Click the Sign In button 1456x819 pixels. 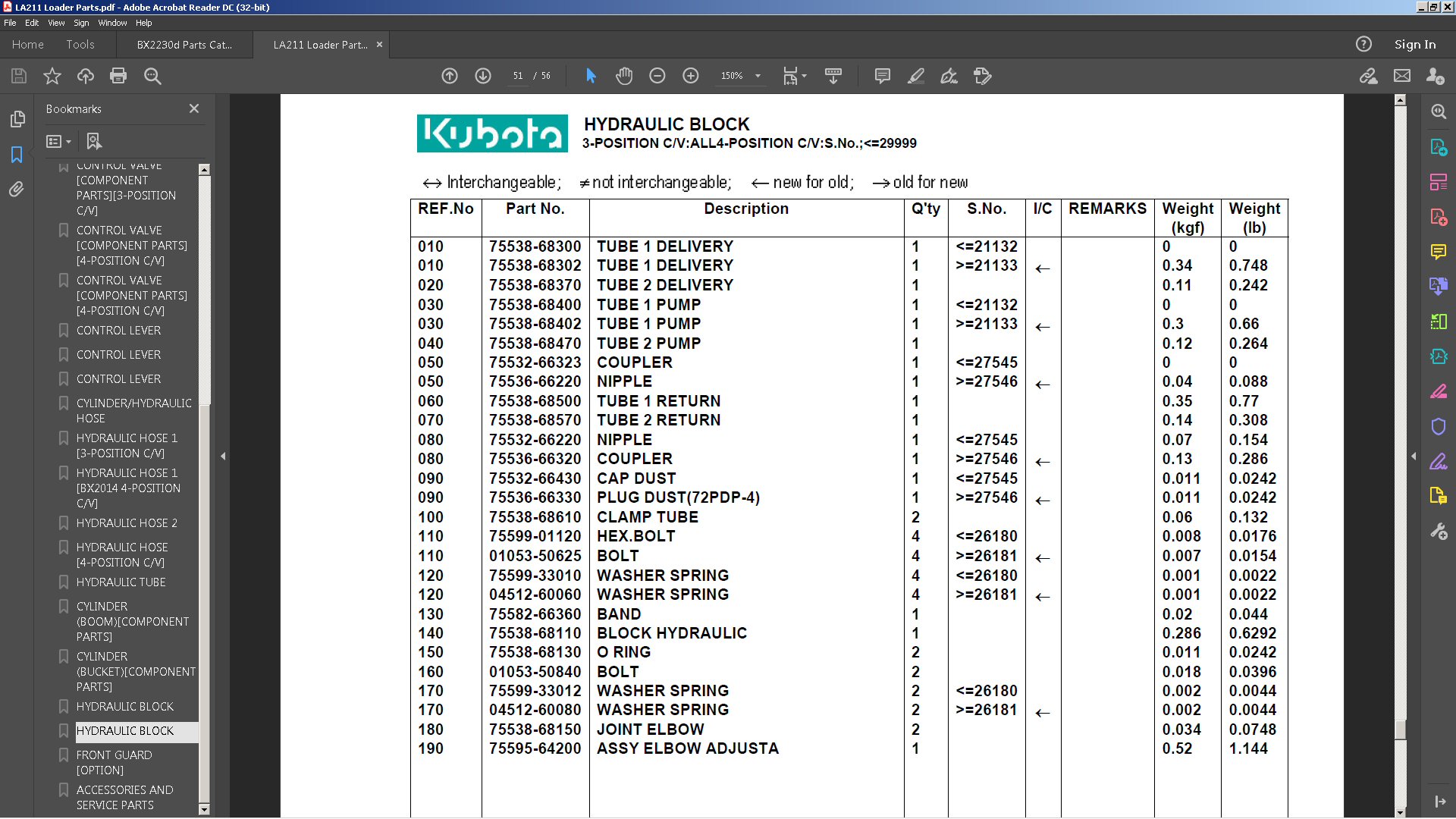[1414, 45]
